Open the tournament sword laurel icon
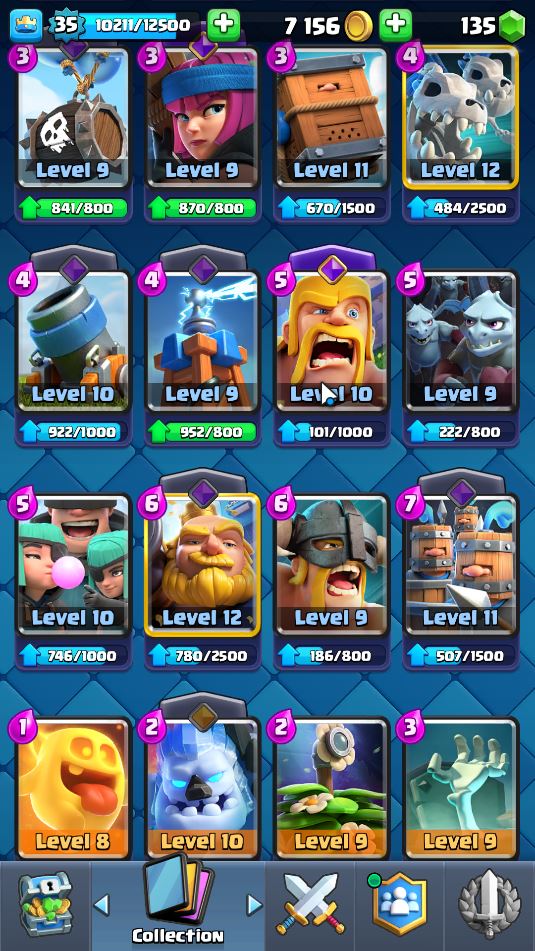The height and width of the screenshot is (951, 535). (x=490, y=904)
